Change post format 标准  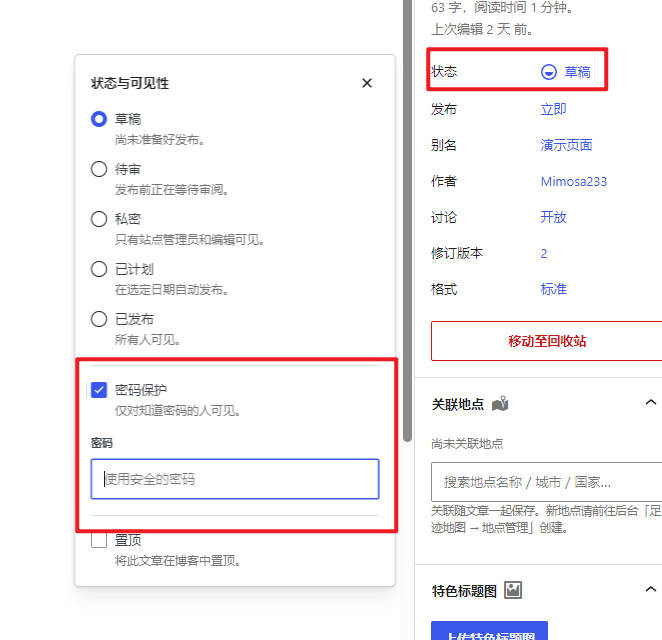click(553, 290)
